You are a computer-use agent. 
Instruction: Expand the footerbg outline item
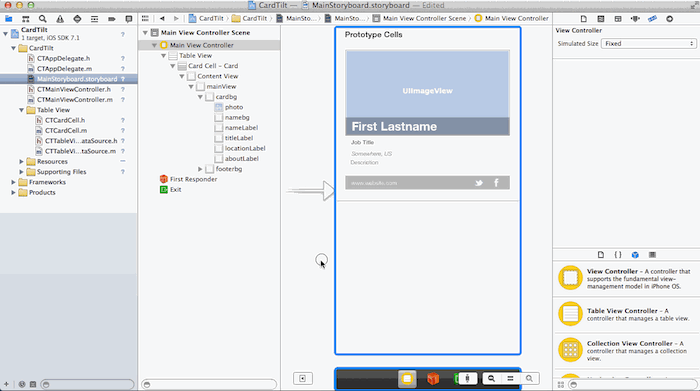tap(200, 169)
